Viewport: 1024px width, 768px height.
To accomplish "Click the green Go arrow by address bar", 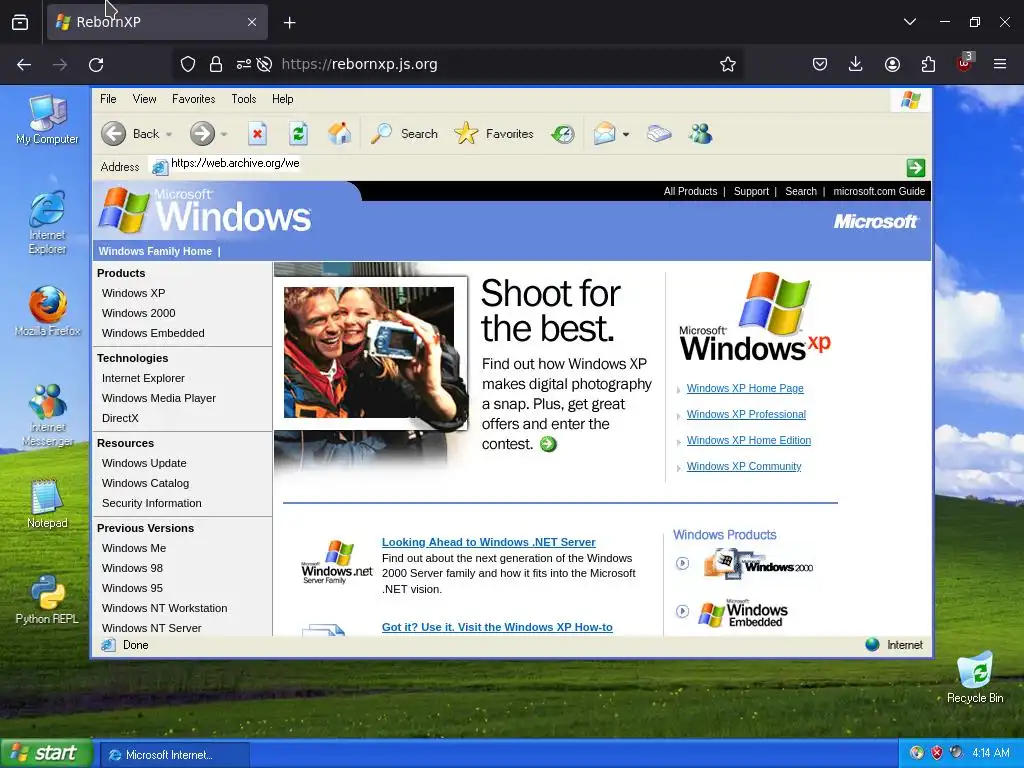I will [916, 168].
